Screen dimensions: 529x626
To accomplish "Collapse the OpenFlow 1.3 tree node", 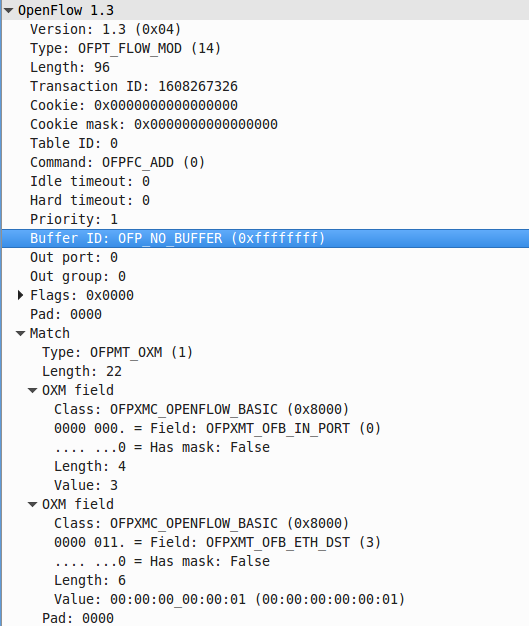I will [x=8, y=11].
